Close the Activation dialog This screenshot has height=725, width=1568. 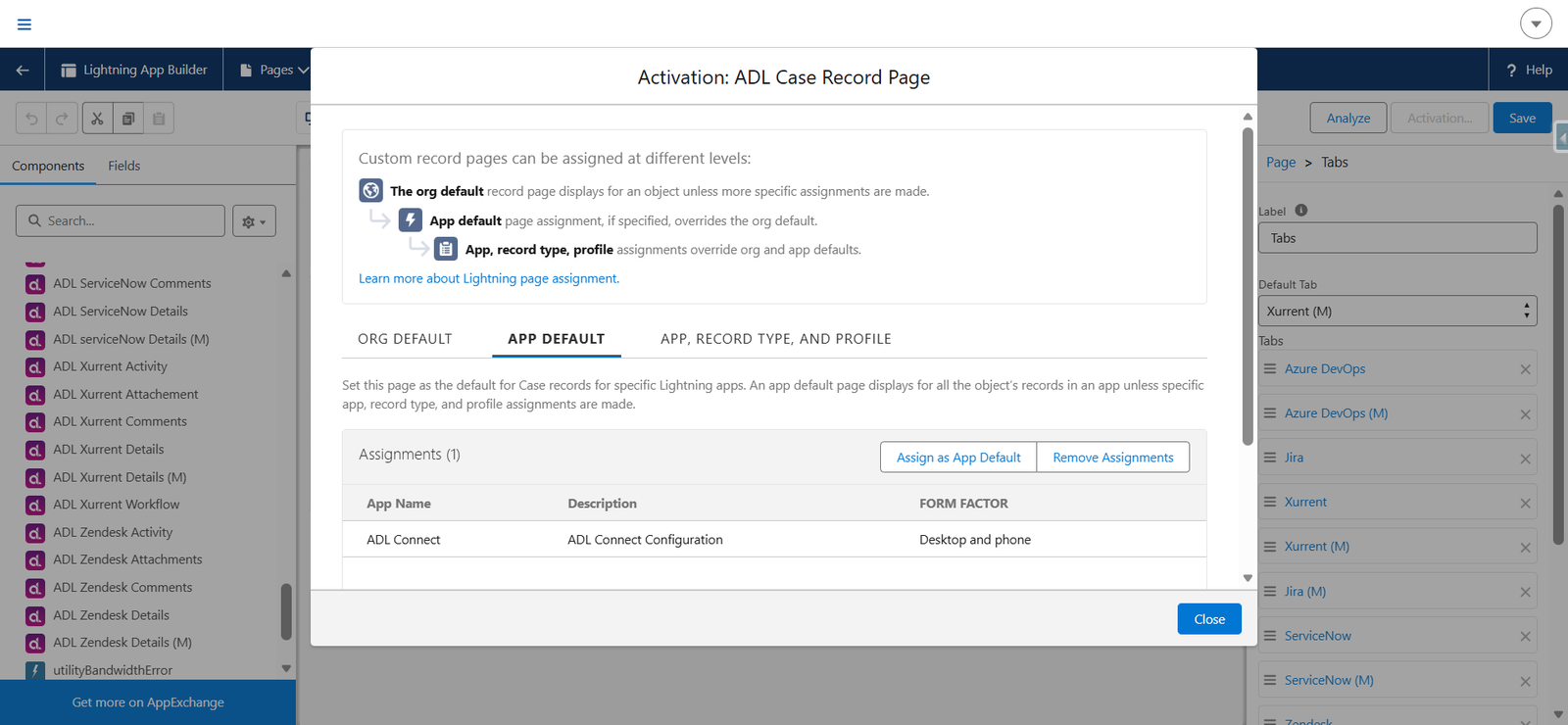pos(1209,619)
